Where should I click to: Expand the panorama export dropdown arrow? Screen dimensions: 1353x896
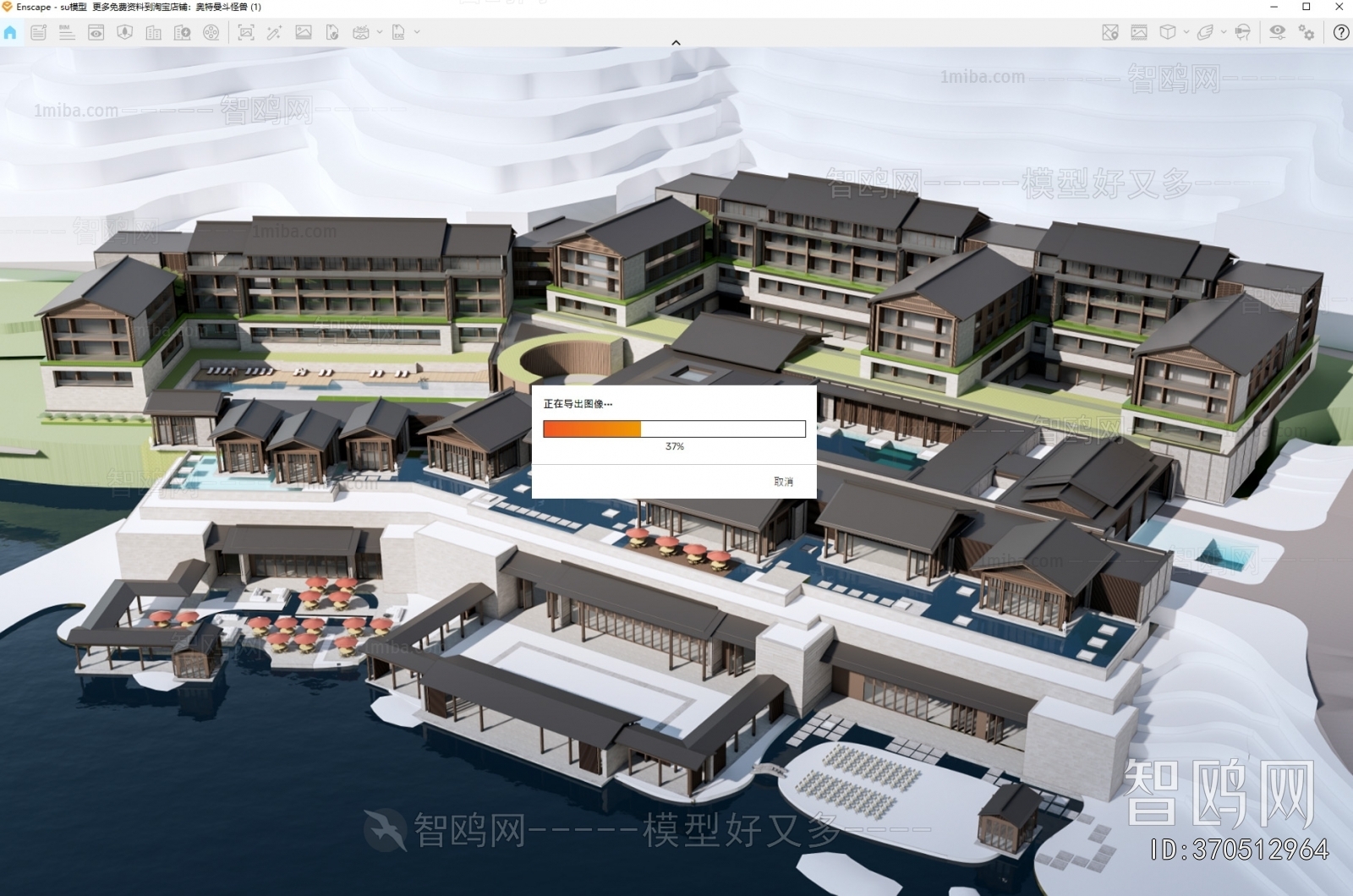point(380,33)
